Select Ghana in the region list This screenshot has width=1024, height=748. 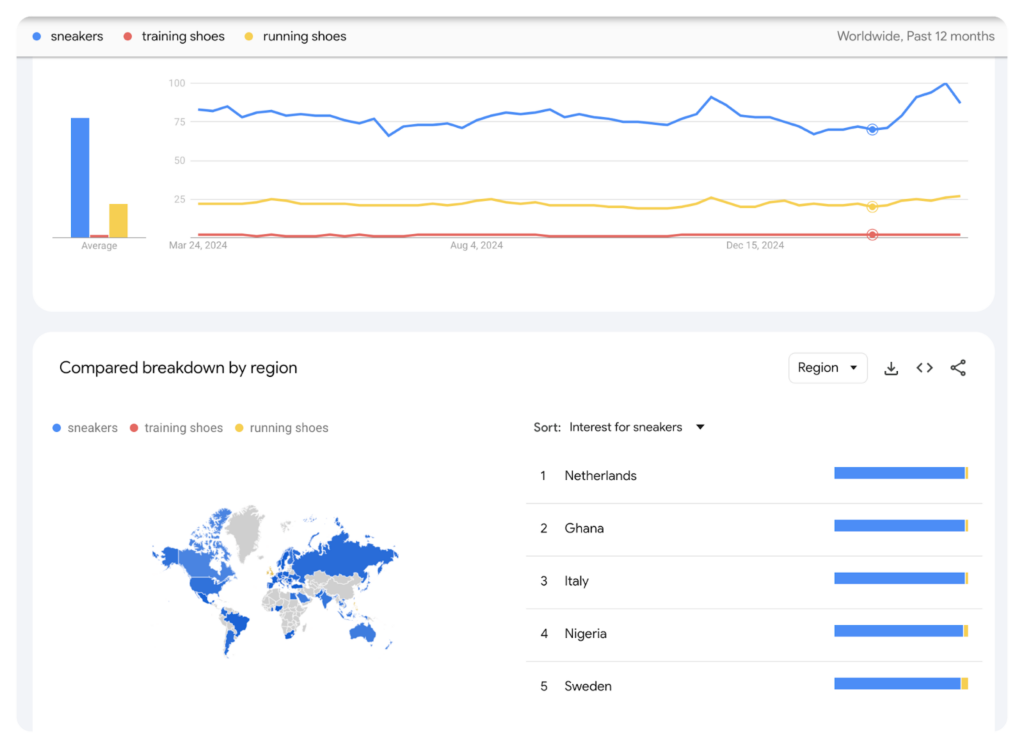click(x=584, y=528)
